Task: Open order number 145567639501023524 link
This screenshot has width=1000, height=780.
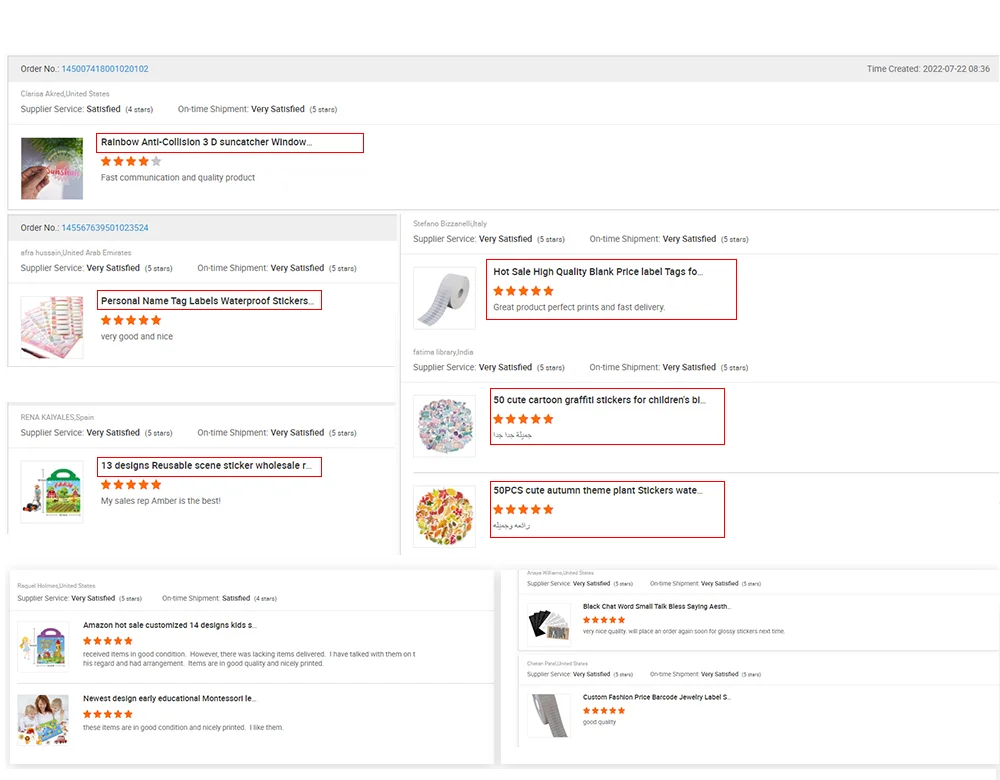Action: [x=105, y=228]
